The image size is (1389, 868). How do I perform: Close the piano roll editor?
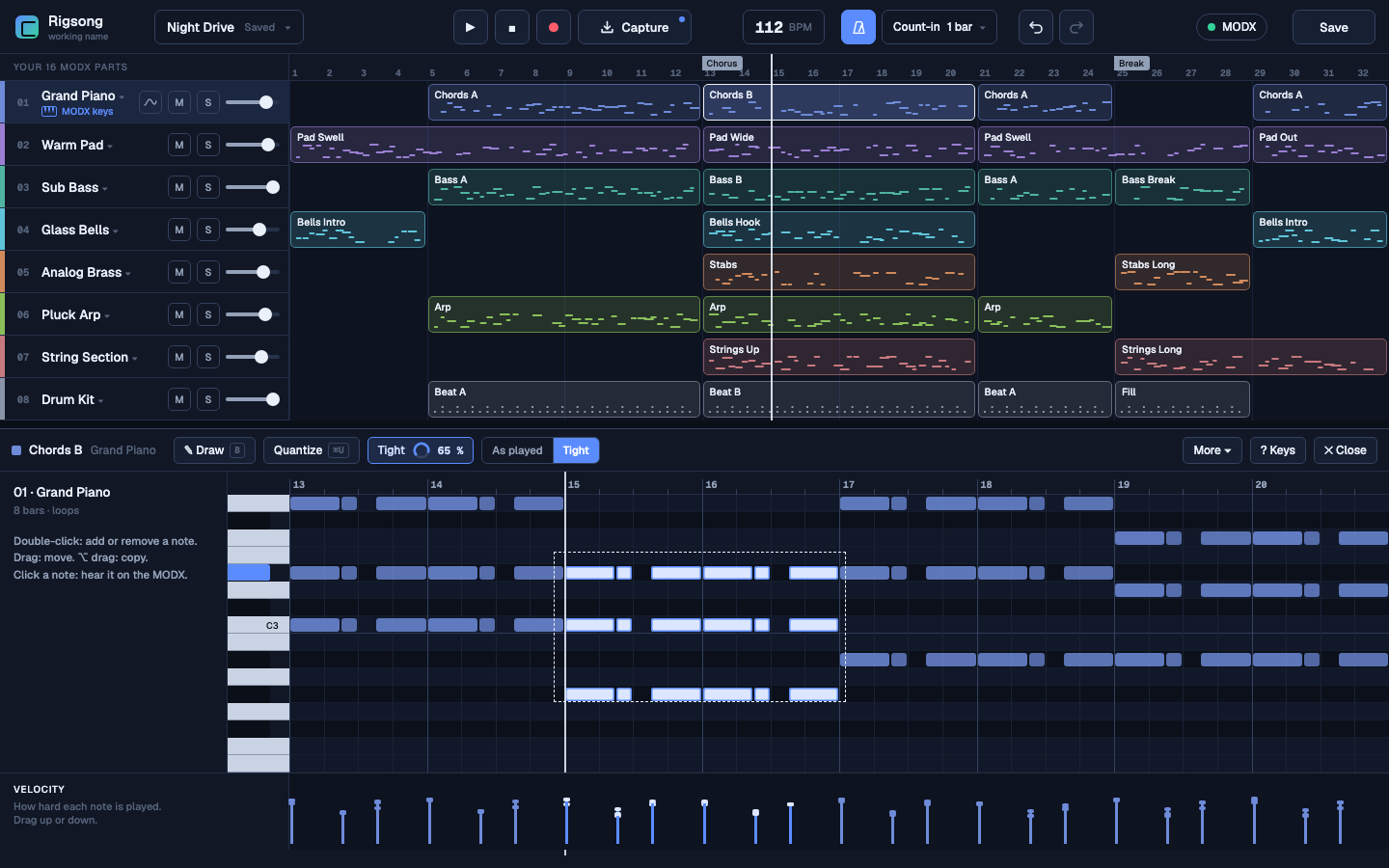coord(1345,450)
